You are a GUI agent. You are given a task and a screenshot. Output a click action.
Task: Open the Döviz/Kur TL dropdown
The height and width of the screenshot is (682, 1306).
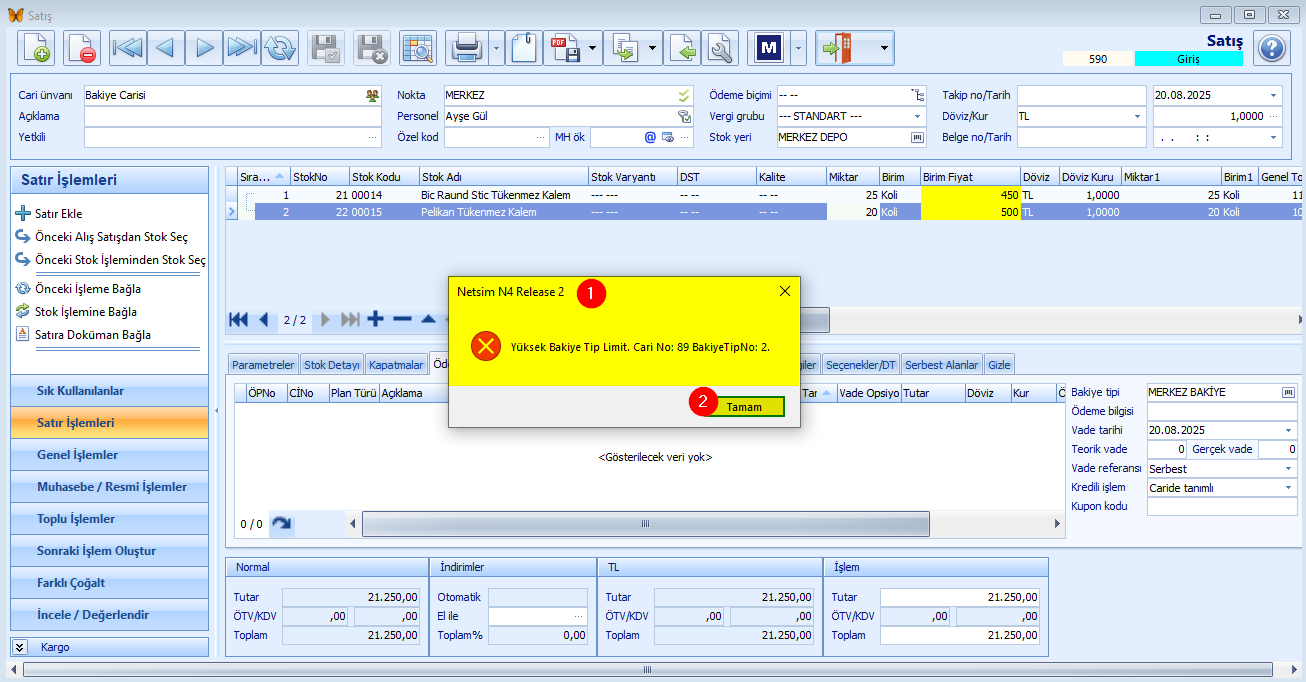point(1138,116)
